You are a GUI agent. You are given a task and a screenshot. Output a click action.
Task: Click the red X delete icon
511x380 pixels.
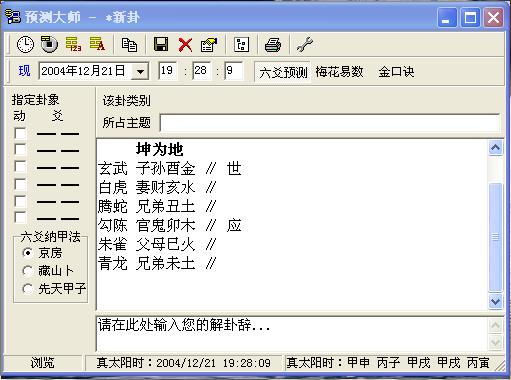coord(185,45)
